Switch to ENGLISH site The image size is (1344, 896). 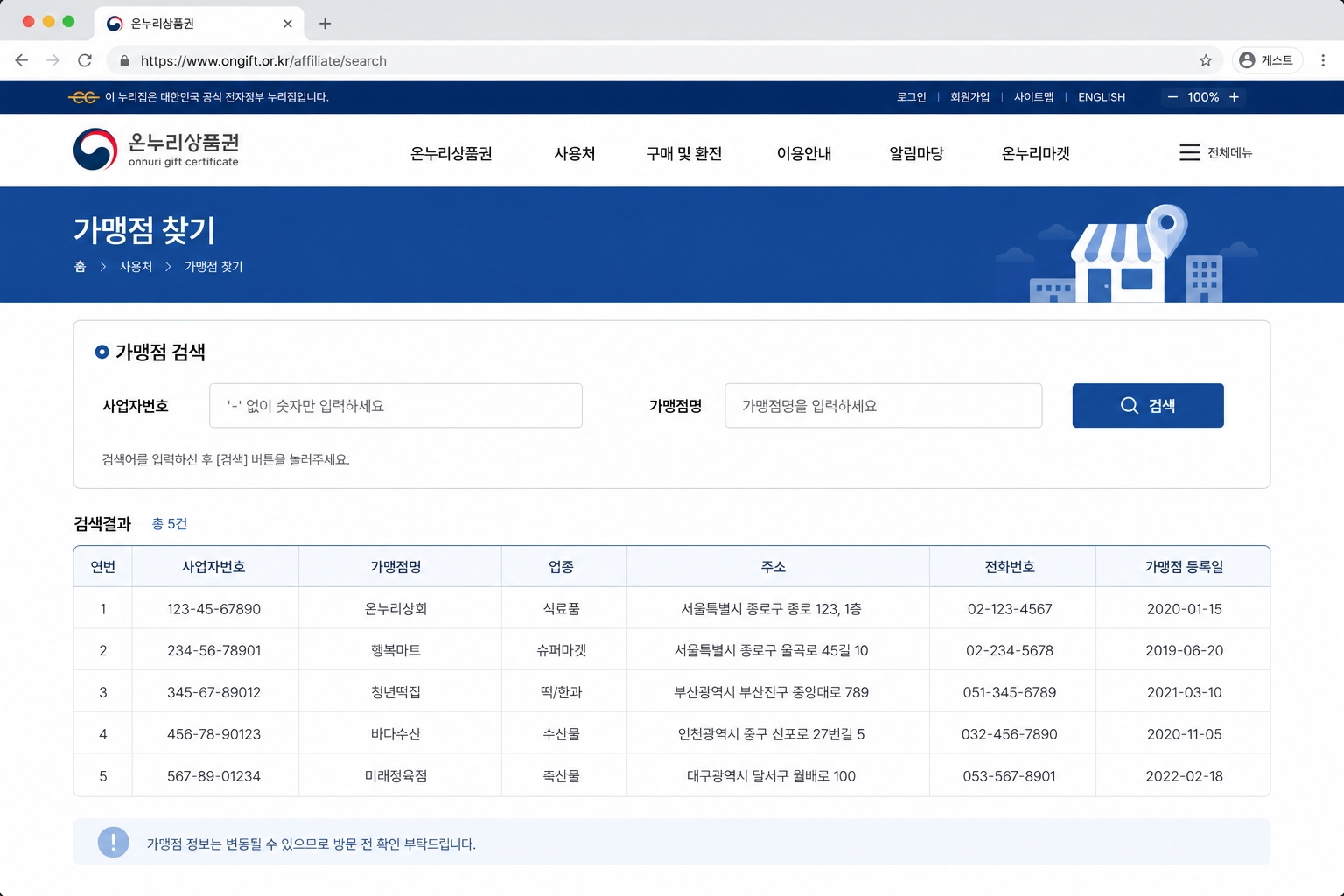point(1102,97)
